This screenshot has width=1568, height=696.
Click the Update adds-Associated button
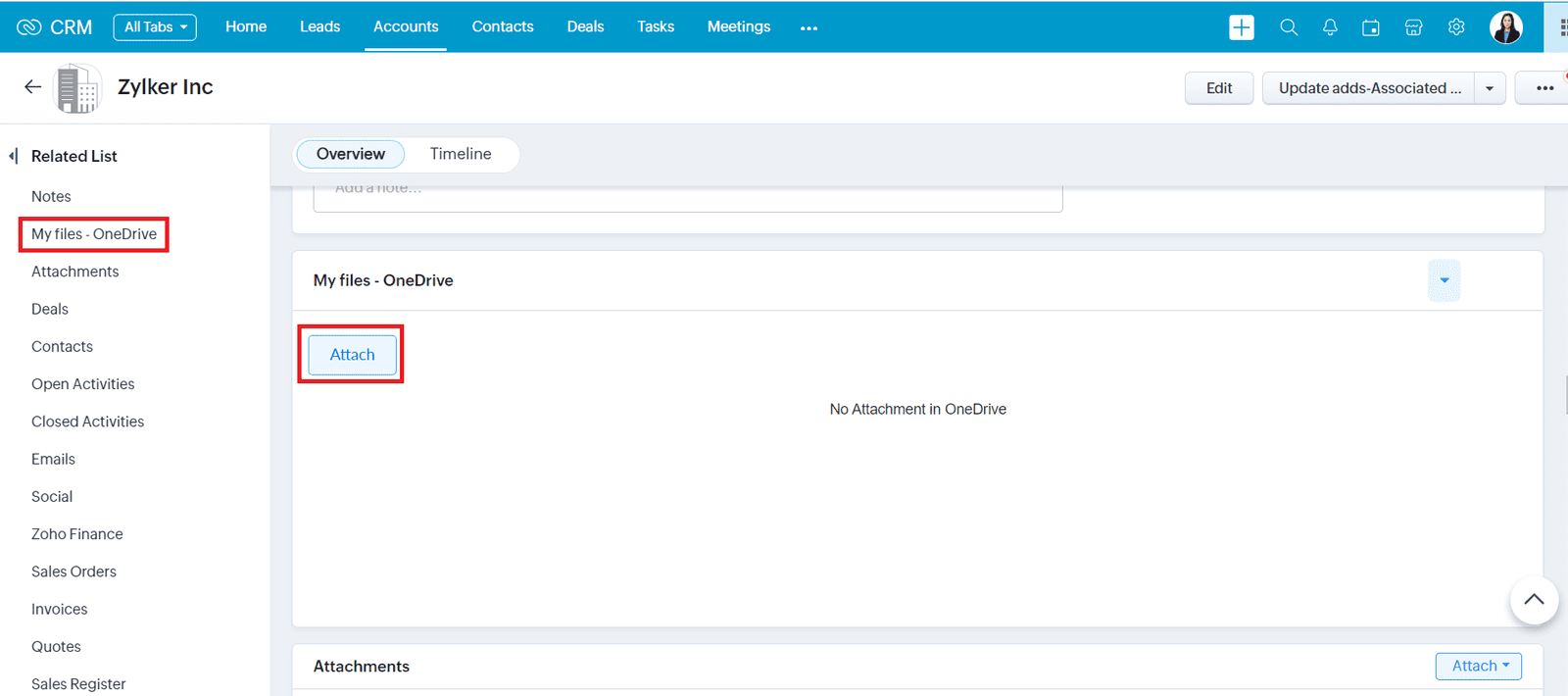pyautogui.click(x=1369, y=88)
